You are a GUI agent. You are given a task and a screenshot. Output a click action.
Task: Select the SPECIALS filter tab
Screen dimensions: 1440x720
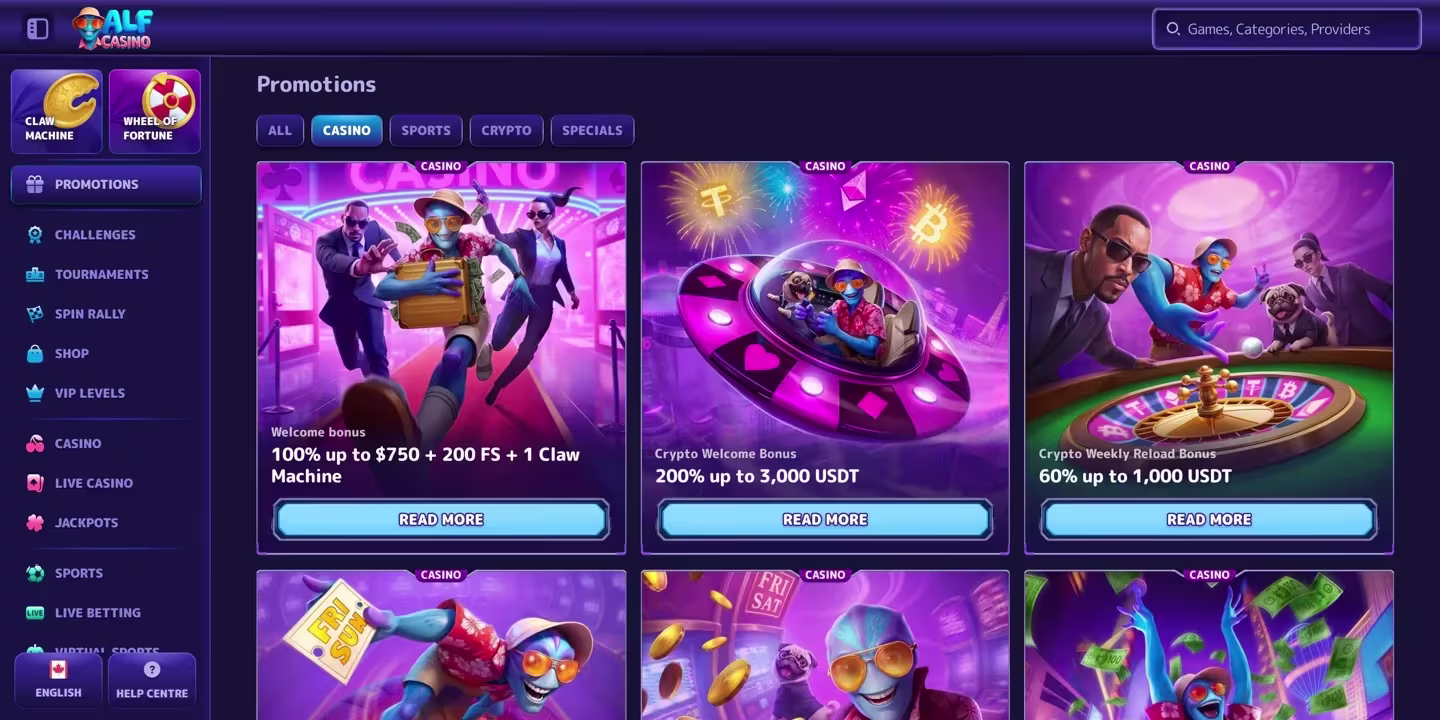592,130
